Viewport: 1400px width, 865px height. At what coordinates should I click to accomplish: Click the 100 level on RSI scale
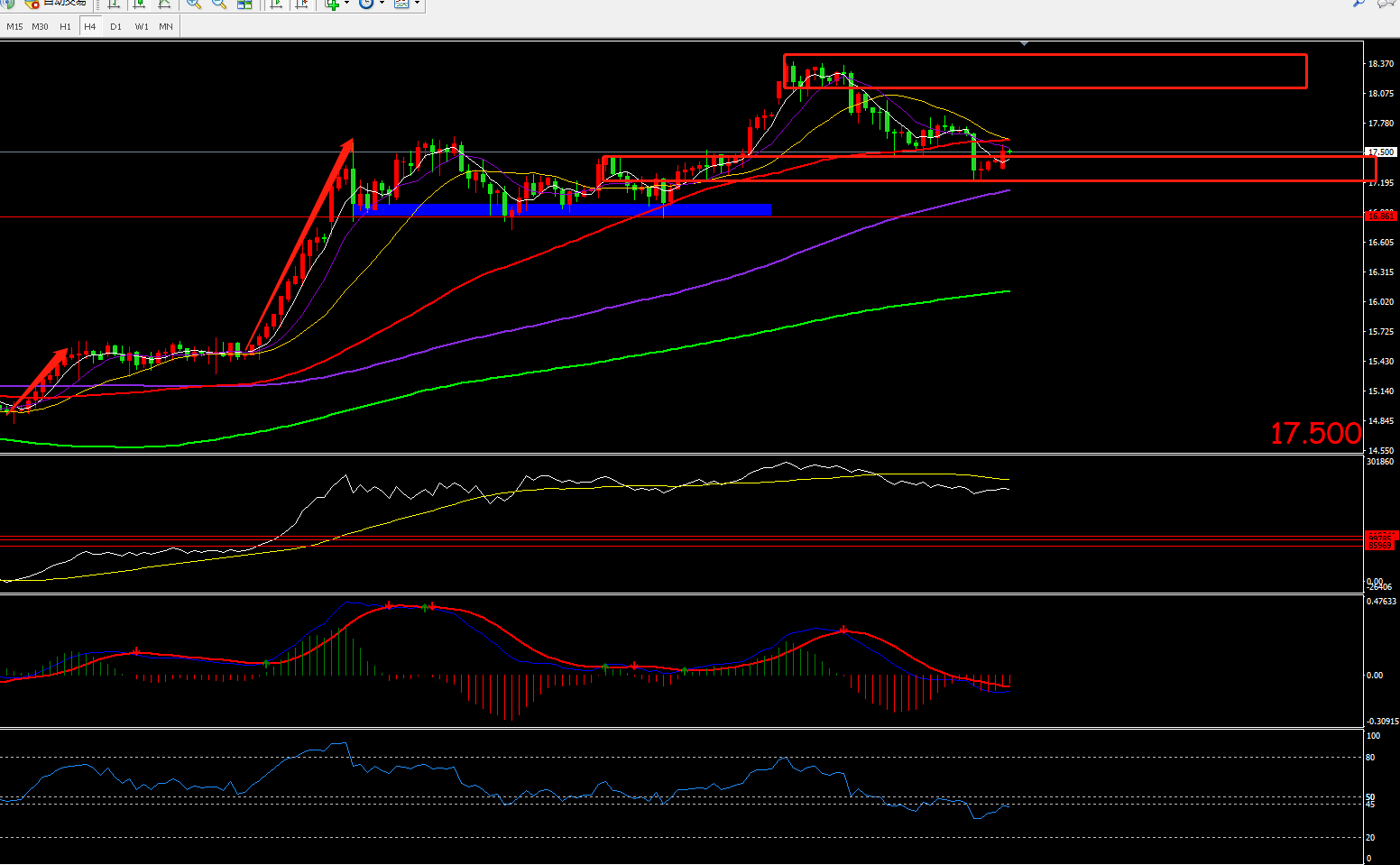point(1373,736)
